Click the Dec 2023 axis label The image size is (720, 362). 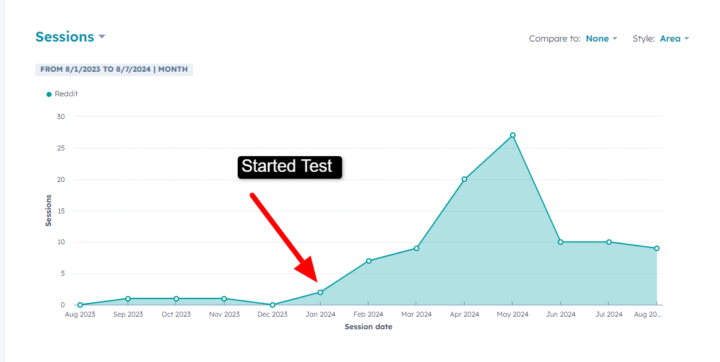pyautogui.click(x=272, y=315)
